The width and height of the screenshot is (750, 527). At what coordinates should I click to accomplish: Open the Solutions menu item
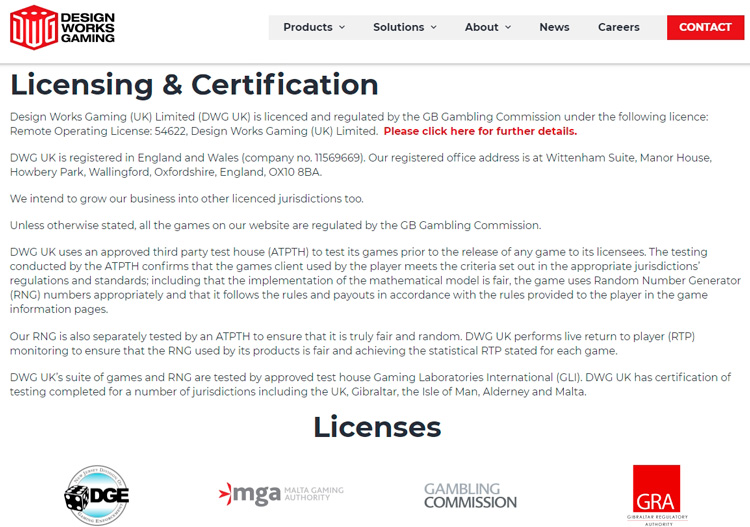point(398,27)
